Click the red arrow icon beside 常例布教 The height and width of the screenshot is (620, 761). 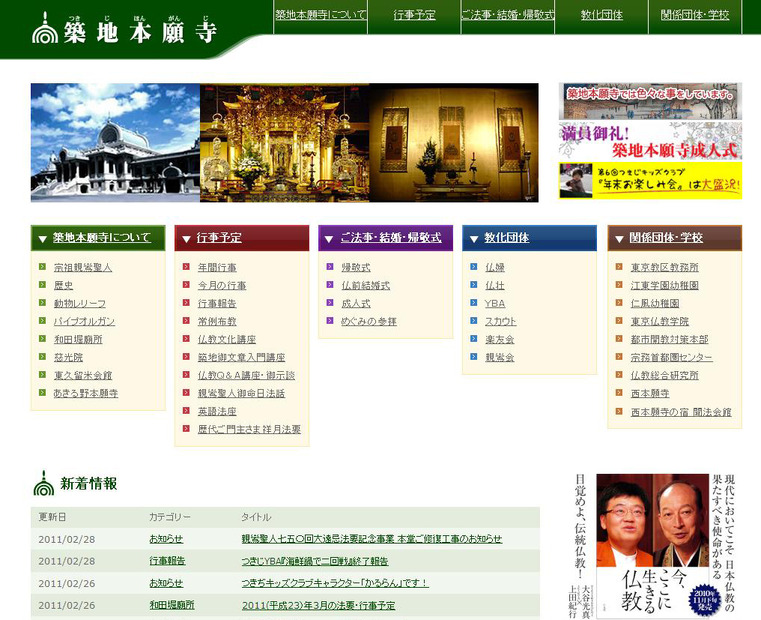[x=186, y=320]
